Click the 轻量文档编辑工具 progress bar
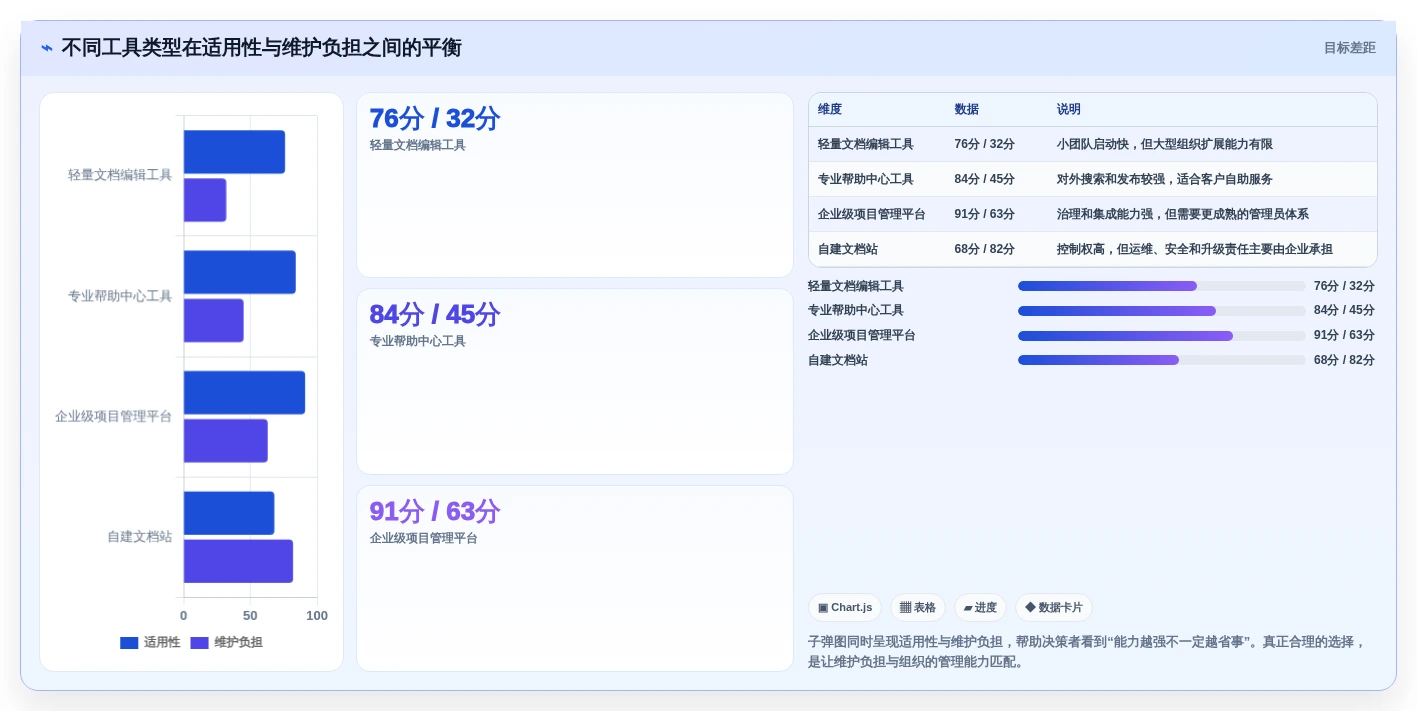 (1161, 286)
